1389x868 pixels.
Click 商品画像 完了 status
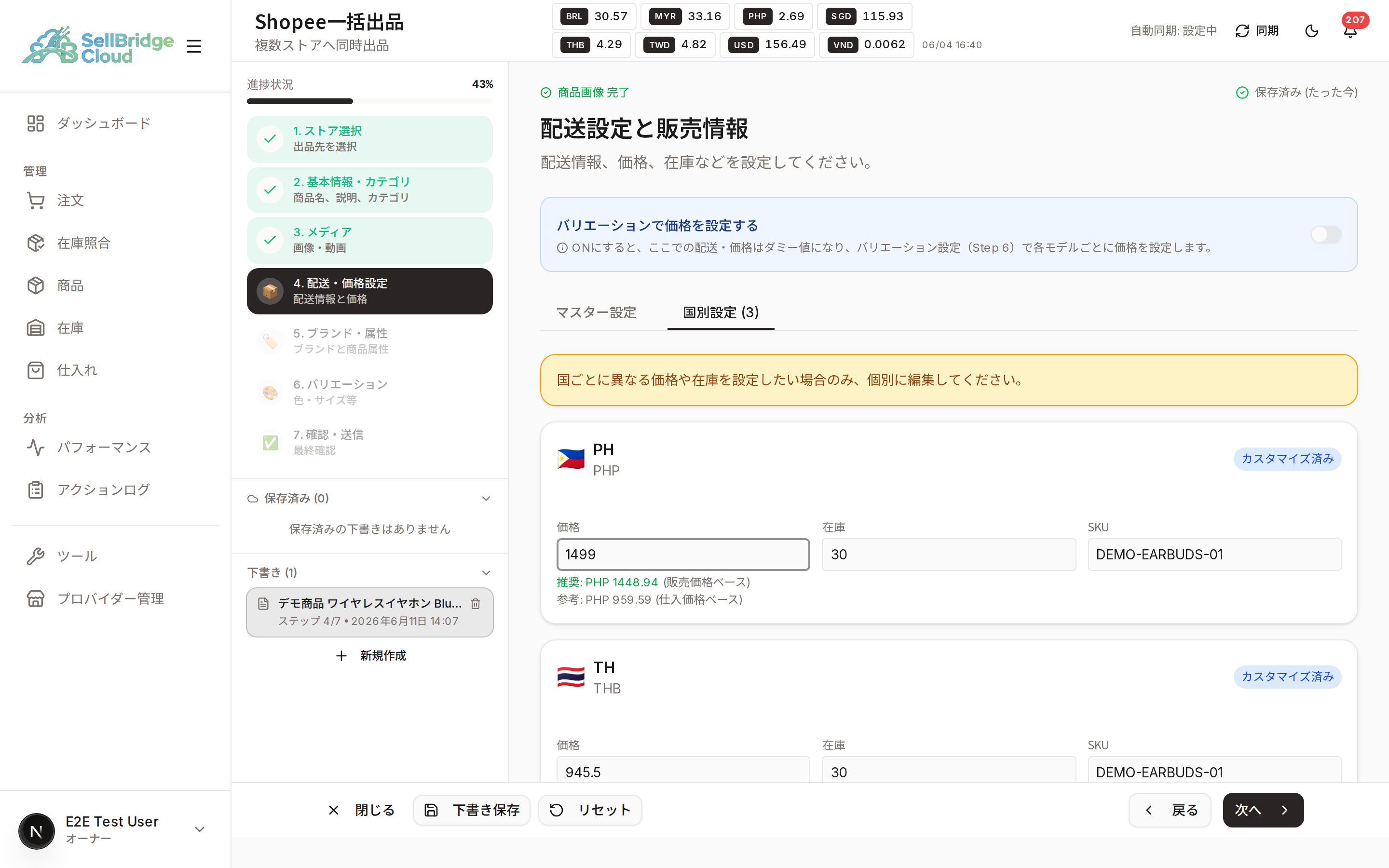(585, 93)
